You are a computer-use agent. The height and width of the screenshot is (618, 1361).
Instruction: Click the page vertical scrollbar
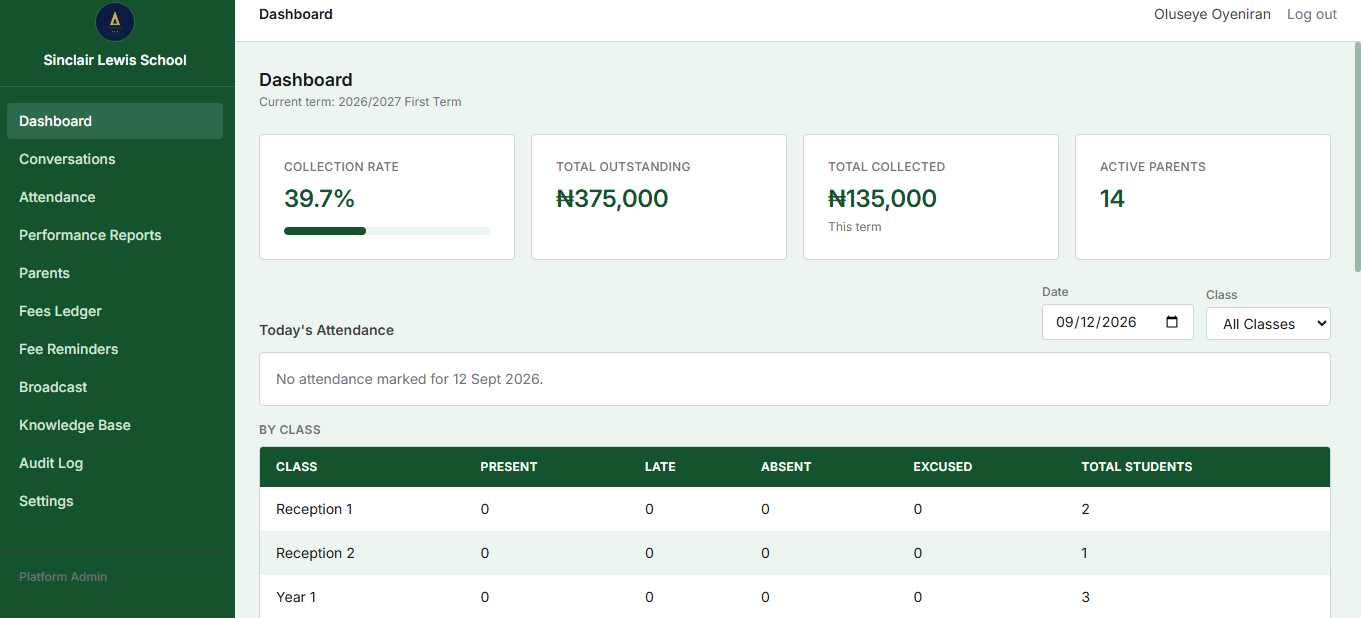click(1356, 155)
